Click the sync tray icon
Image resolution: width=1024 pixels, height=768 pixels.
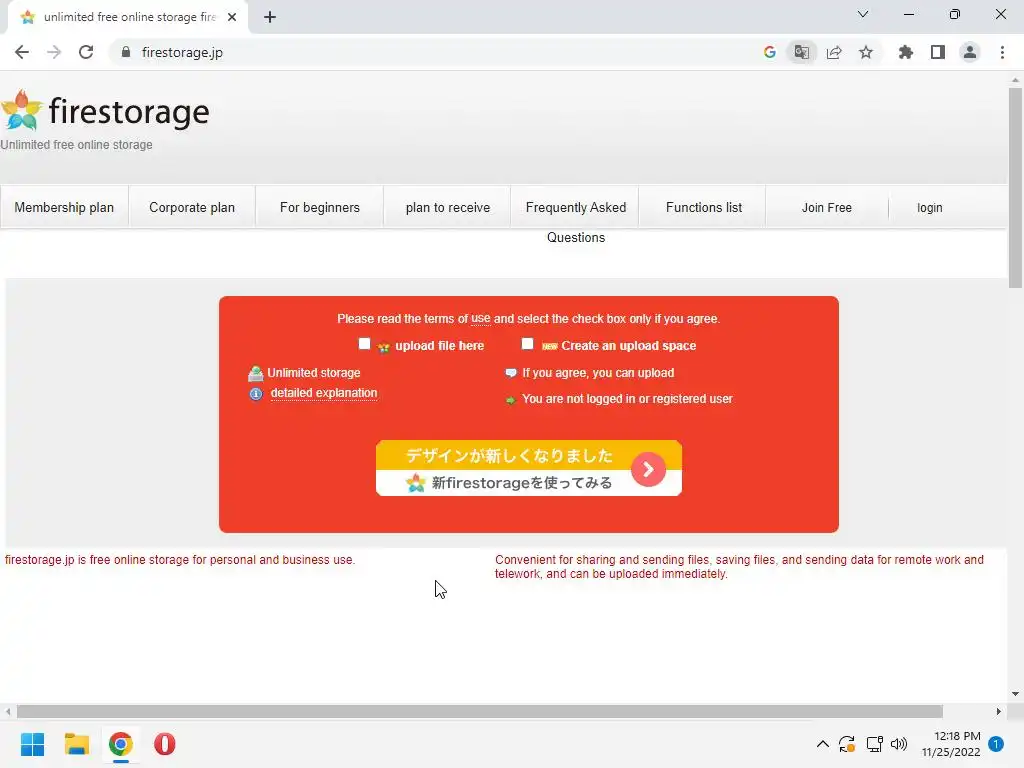pyautogui.click(x=847, y=744)
